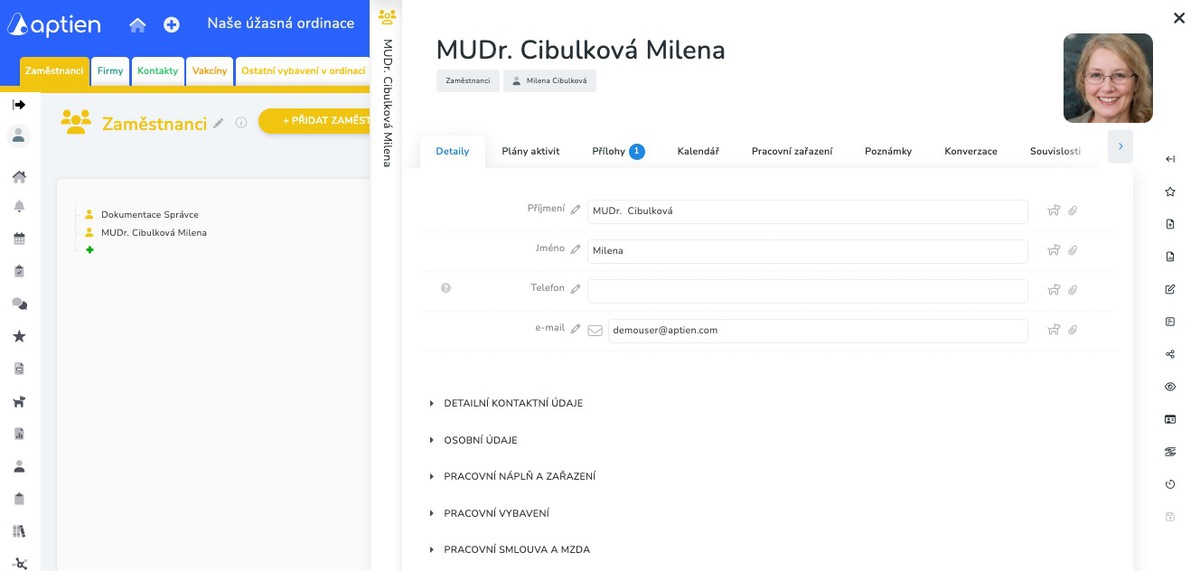Click the Zaměstnanci tag under the name
This screenshot has width=1200, height=571.
tap(468, 81)
